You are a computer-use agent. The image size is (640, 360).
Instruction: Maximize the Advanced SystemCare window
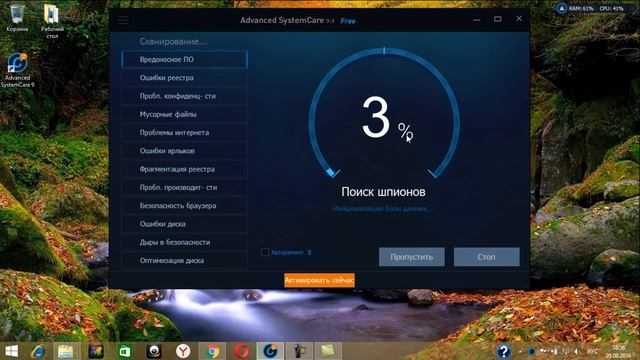click(x=498, y=19)
